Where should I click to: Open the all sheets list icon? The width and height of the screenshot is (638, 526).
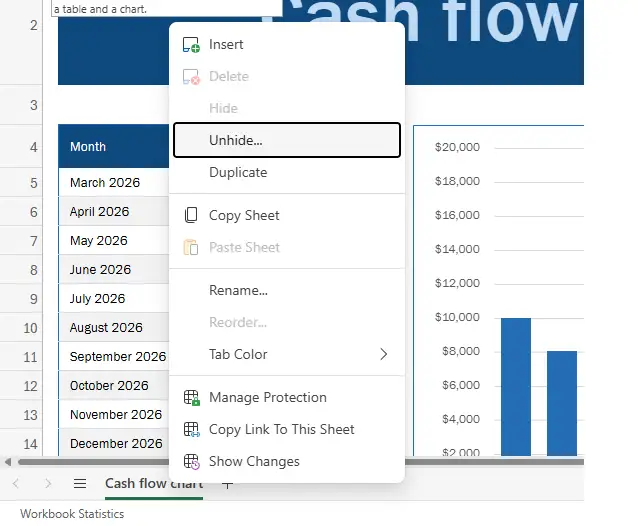pos(80,484)
